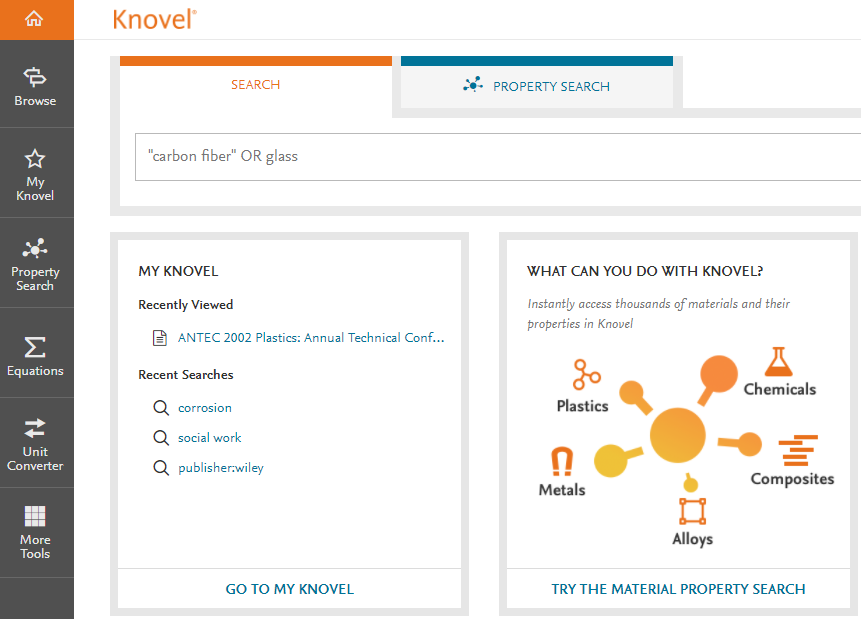861x619 pixels.
Task: Click the Alloys label in the graphic
Action: click(693, 539)
